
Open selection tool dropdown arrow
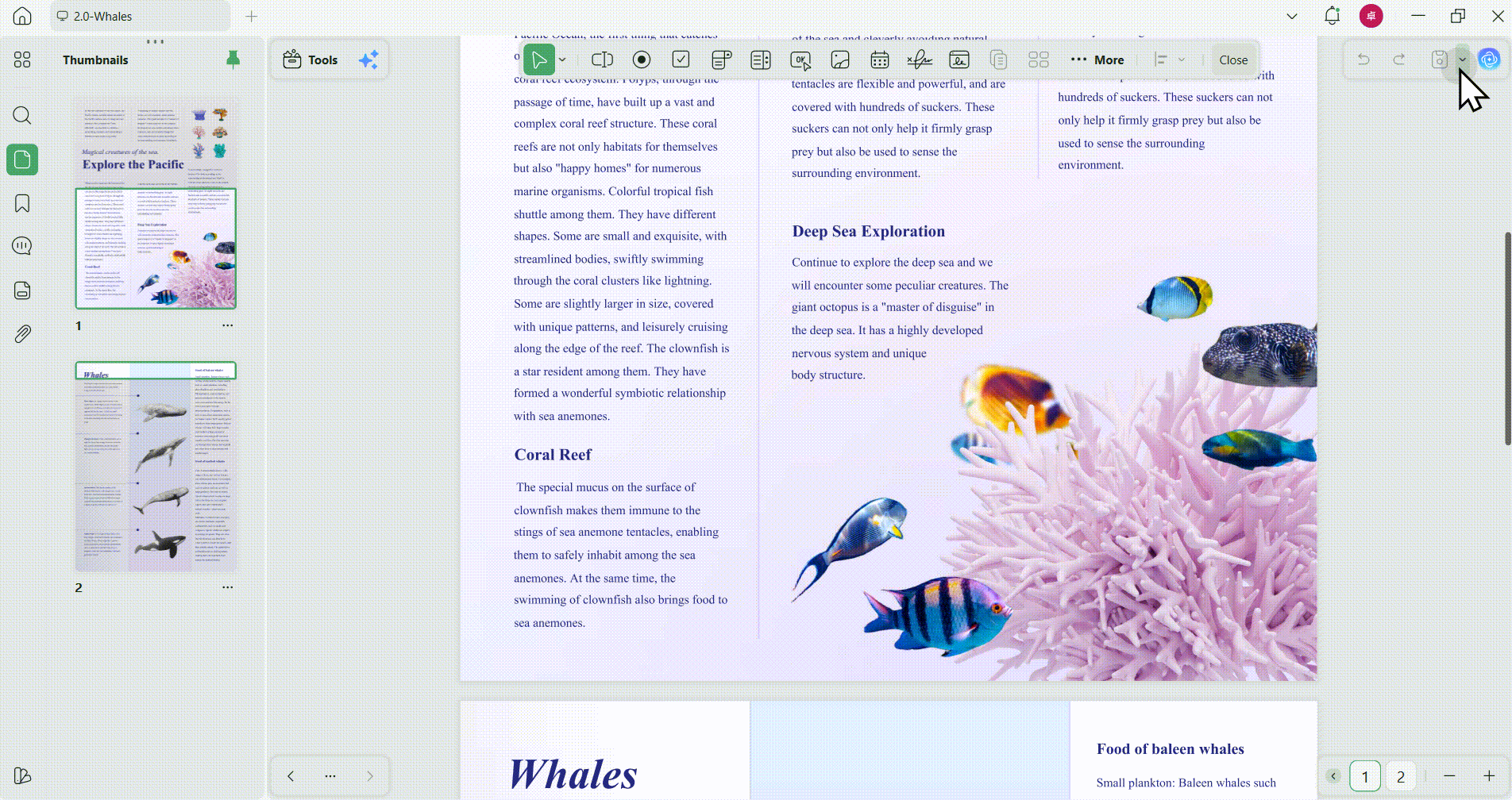(x=562, y=60)
